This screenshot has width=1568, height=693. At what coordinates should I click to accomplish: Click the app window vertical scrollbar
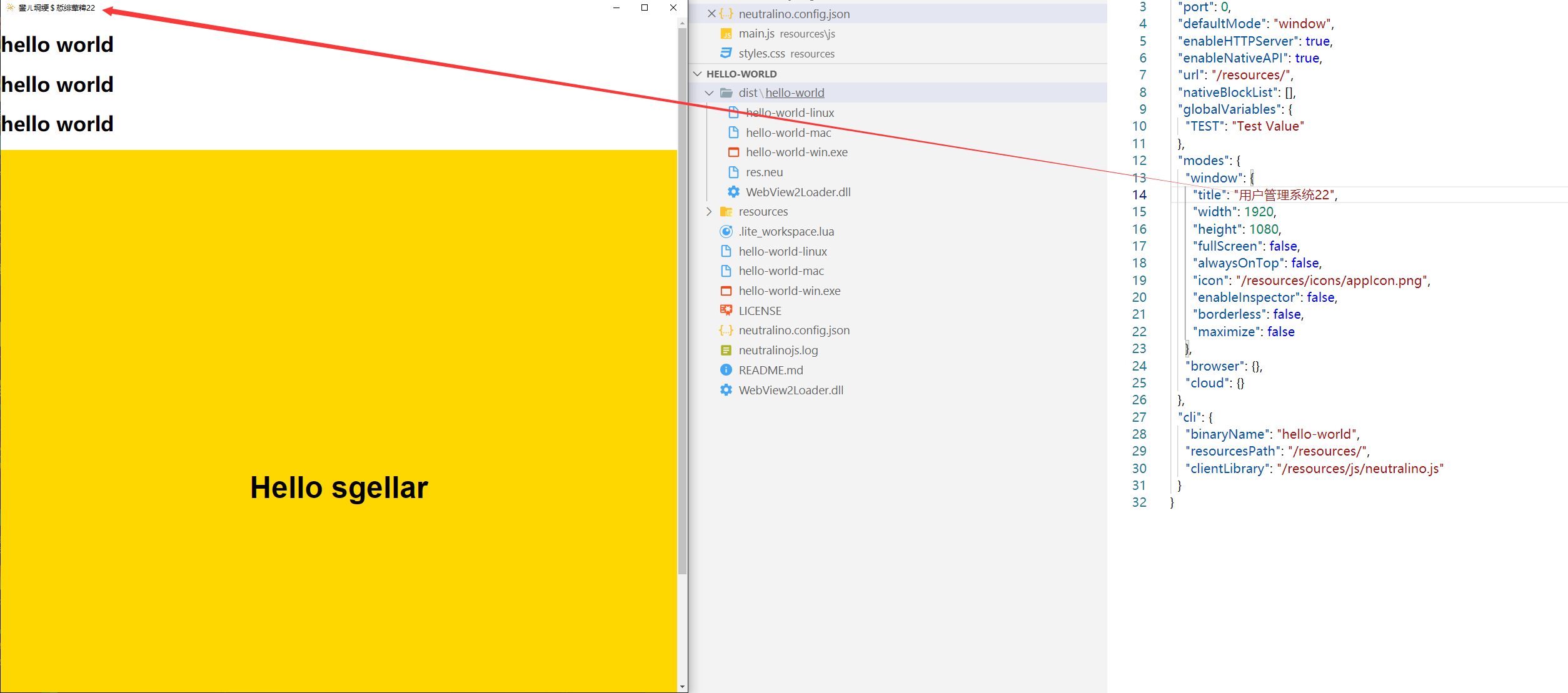pyautogui.click(x=682, y=300)
